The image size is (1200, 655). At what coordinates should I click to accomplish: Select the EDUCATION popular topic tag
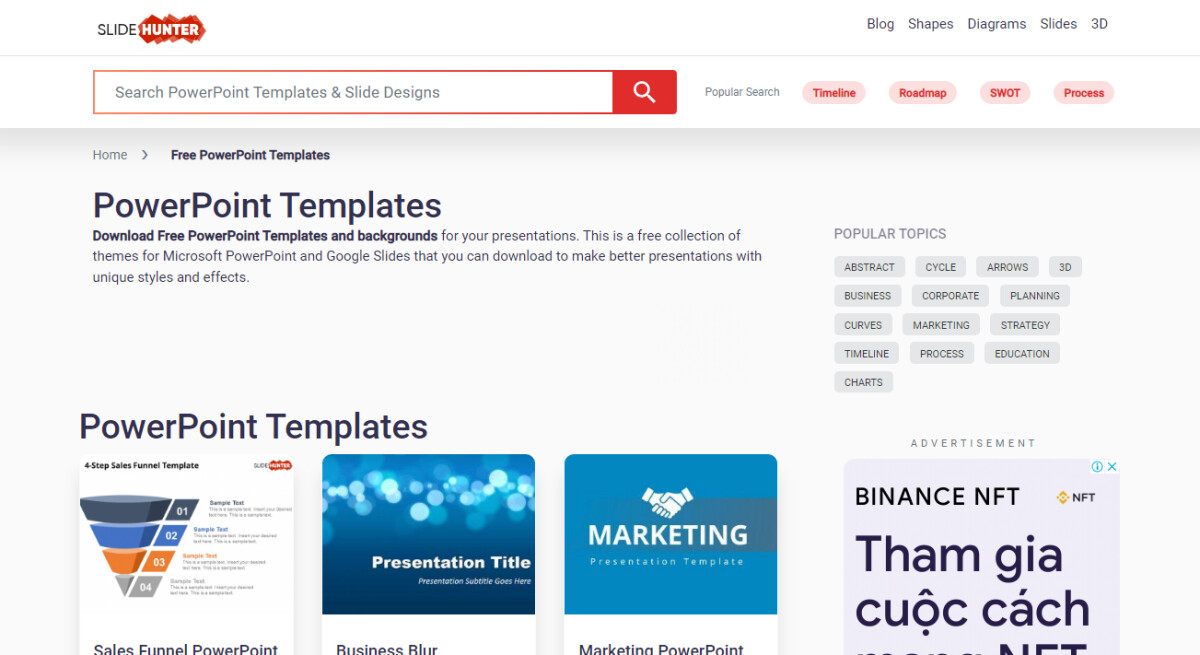[1021, 353]
